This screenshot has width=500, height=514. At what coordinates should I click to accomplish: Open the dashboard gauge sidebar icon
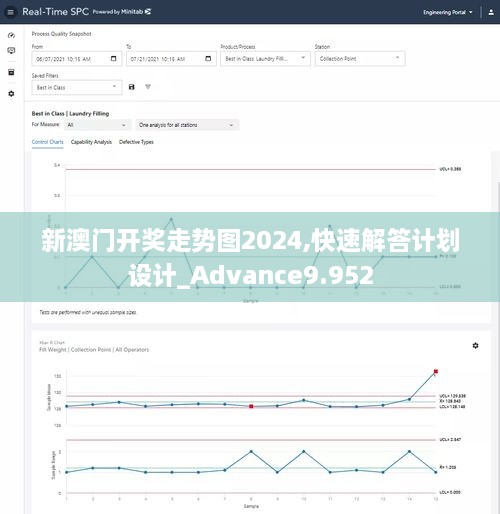pos(11,35)
